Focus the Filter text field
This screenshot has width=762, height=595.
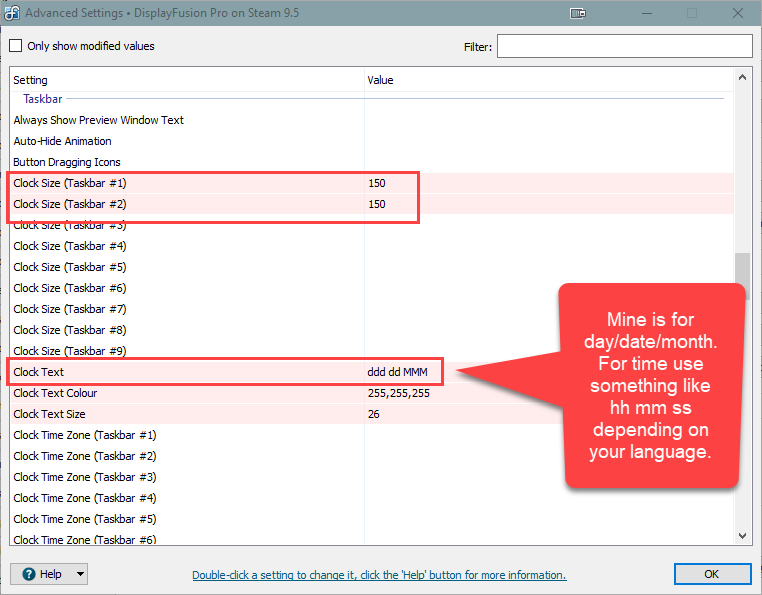point(624,46)
